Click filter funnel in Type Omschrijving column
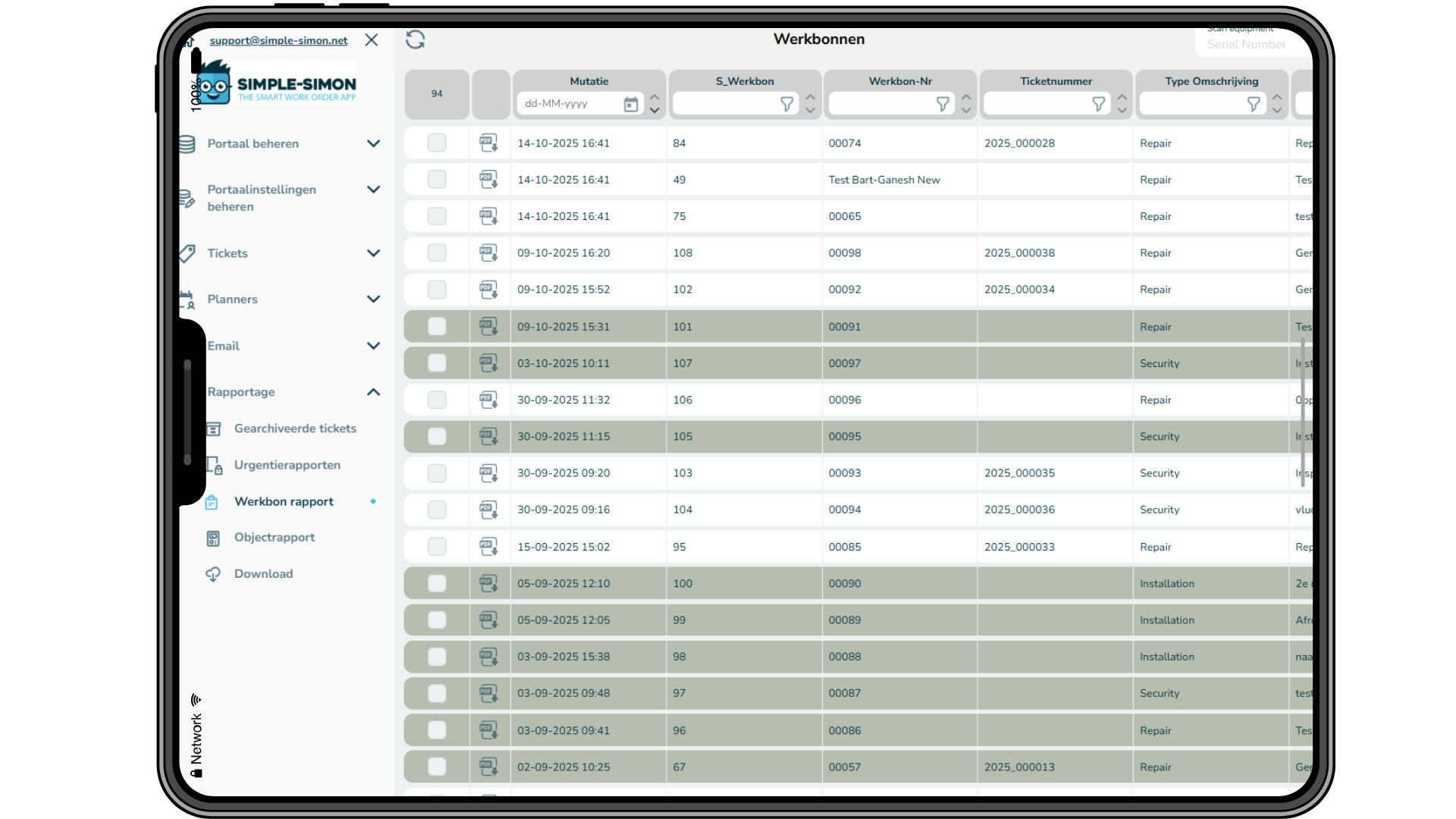This screenshot has width=1456, height=819. [1254, 104]
